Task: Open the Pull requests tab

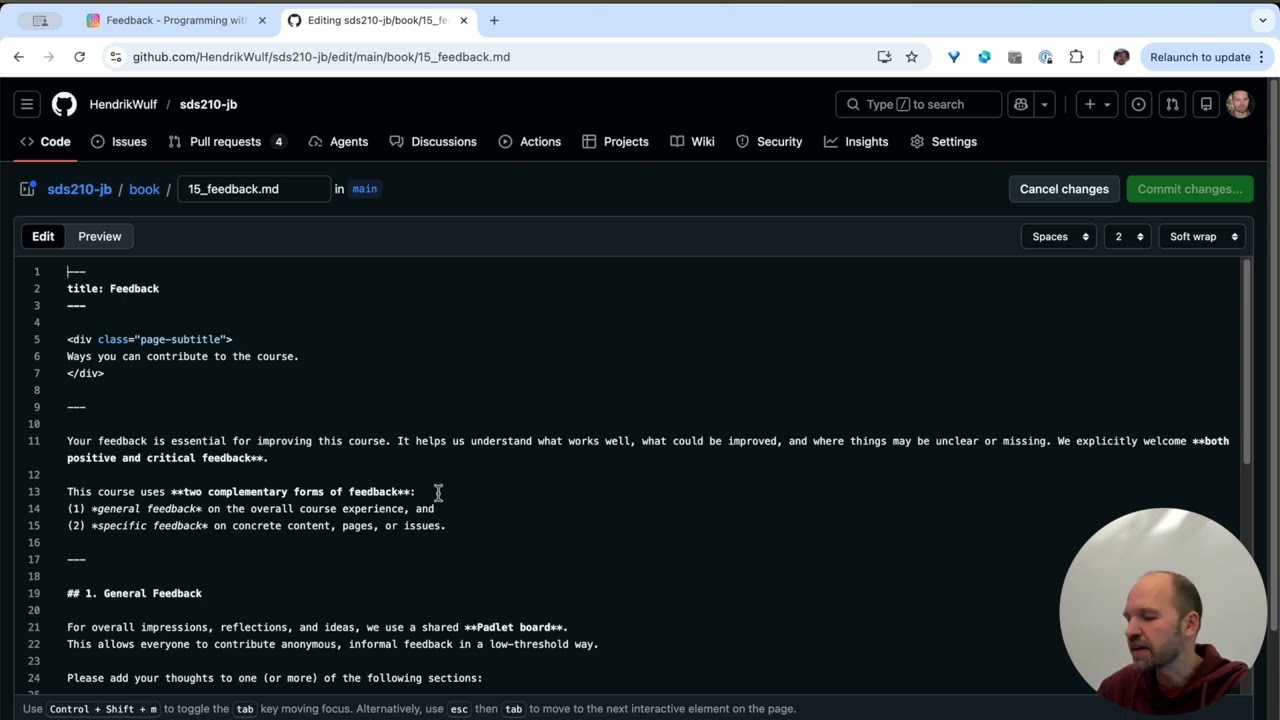Action: tap(227, 142)
